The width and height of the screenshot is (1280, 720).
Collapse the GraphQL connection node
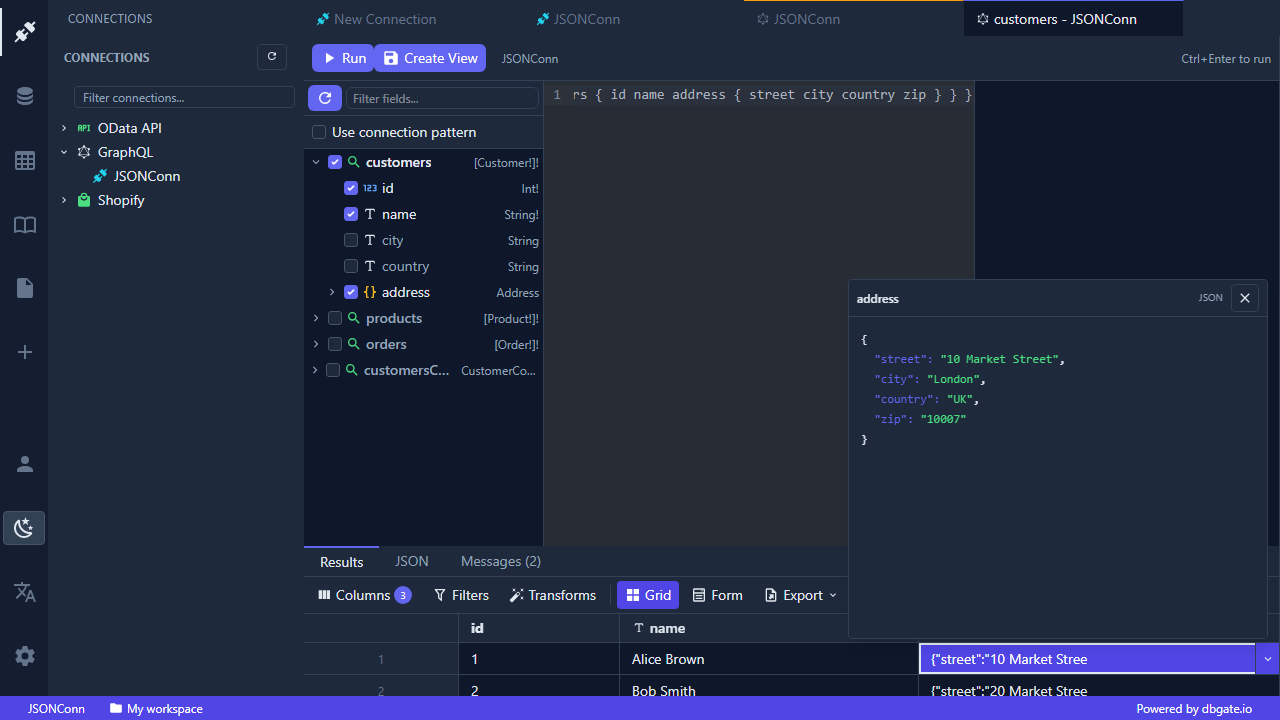pyautogui.click(x=64, y=152)
